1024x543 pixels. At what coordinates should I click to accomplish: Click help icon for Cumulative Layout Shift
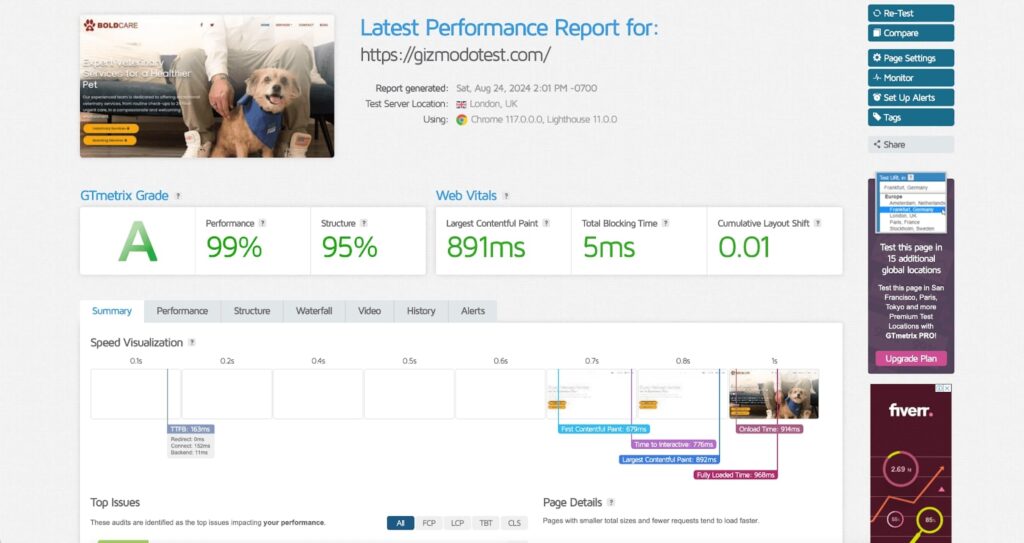818,223
